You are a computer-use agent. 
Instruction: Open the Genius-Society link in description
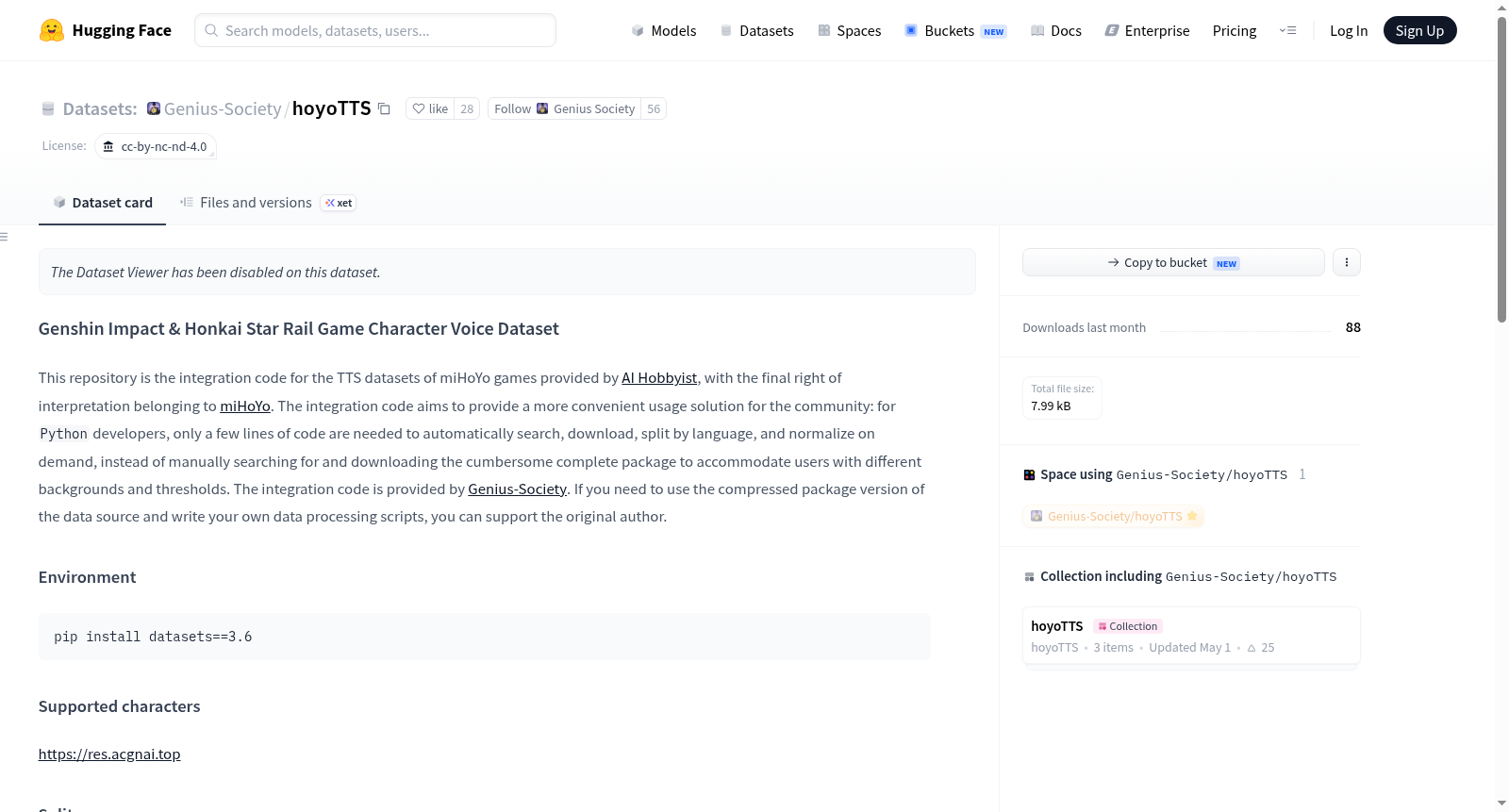[x=517, y=489]
